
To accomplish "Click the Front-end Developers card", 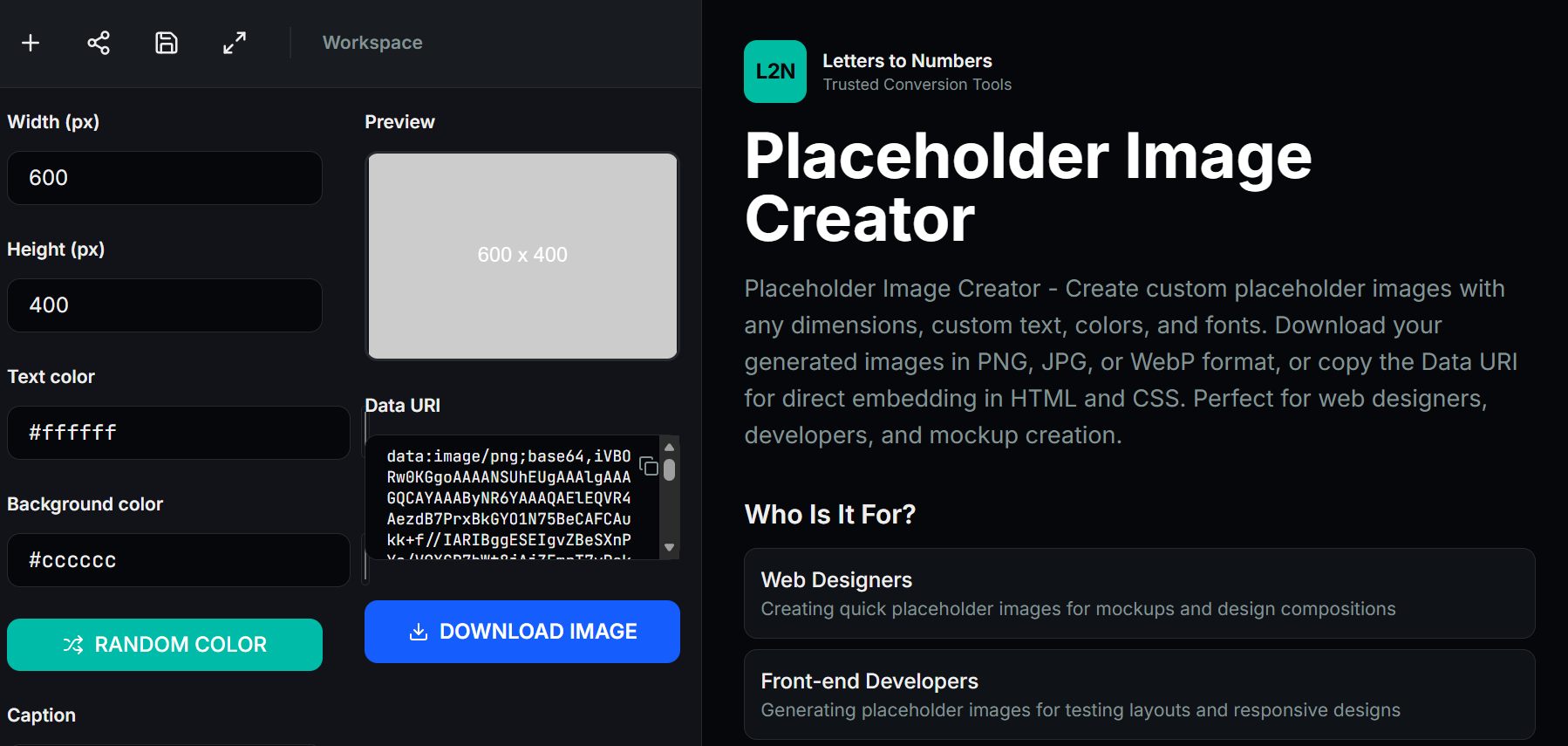I will [x=1139, y=695].
